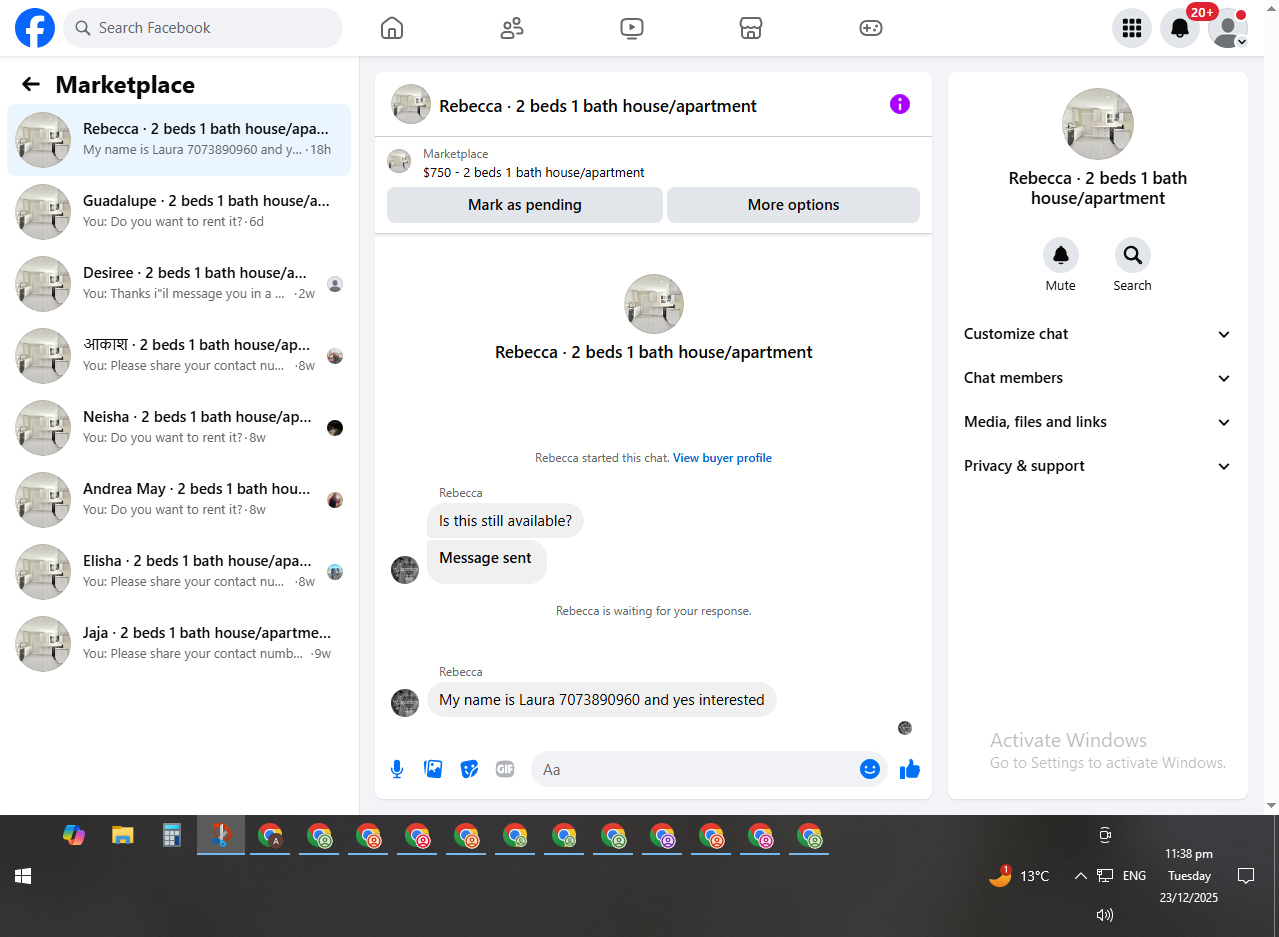Mute this chat with bell icon

[x=1061, y=255]
